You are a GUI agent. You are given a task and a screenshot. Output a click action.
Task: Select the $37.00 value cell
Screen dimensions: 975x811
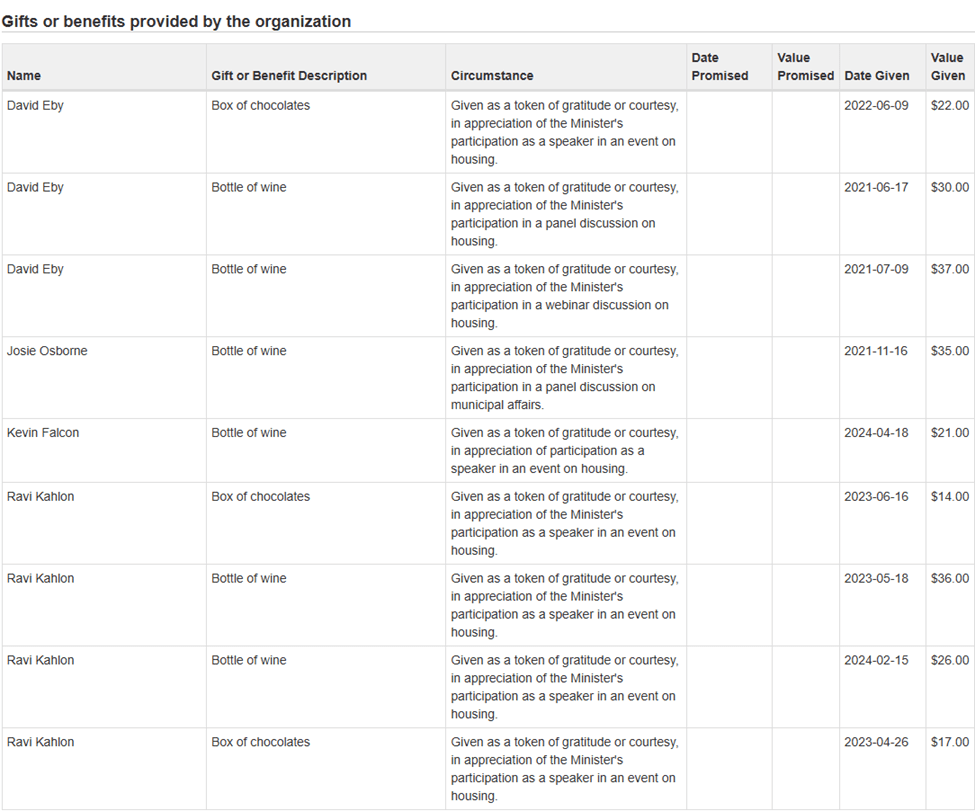pyautogui.click(x=949, y=269)
